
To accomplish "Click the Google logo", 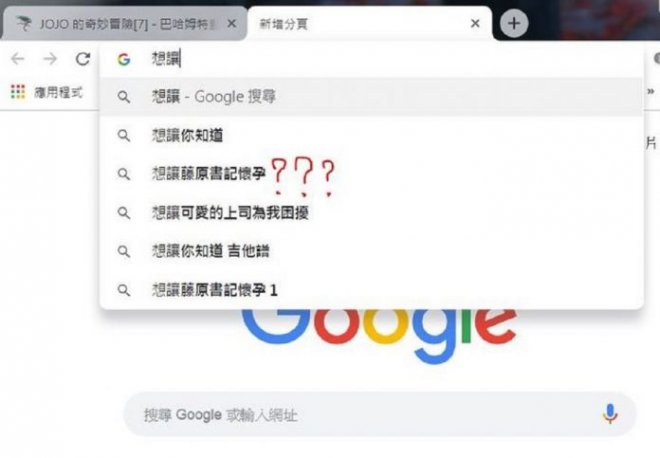I will coord(379,335).
